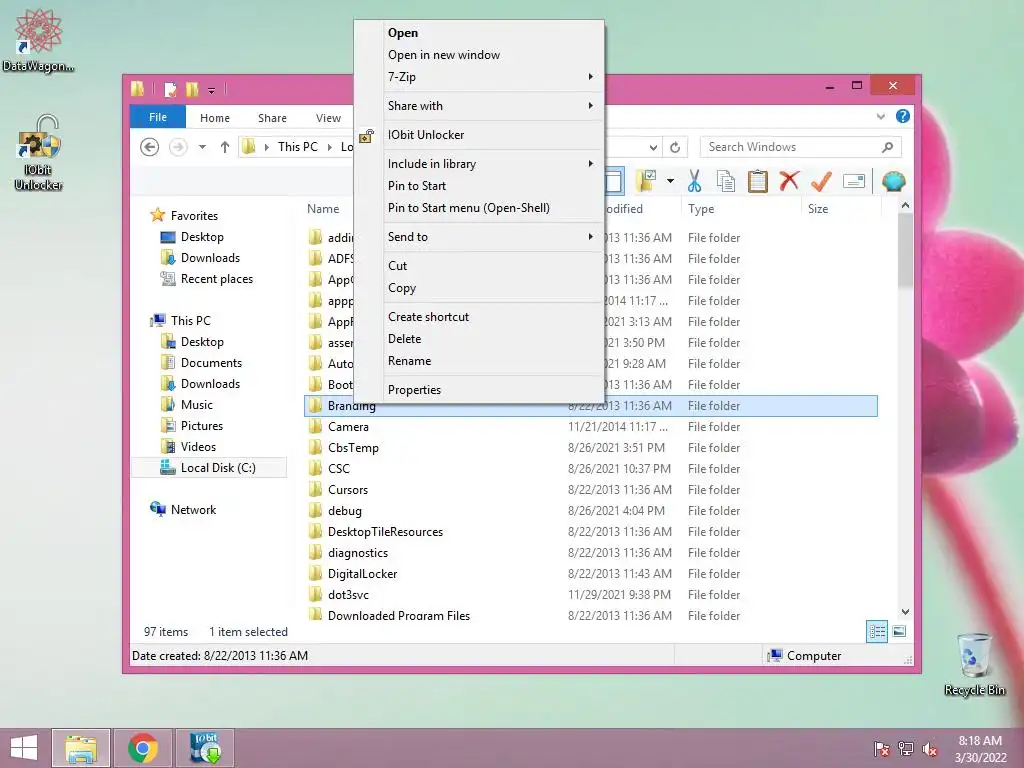Open the Home ribbon tab

point(215,118)
